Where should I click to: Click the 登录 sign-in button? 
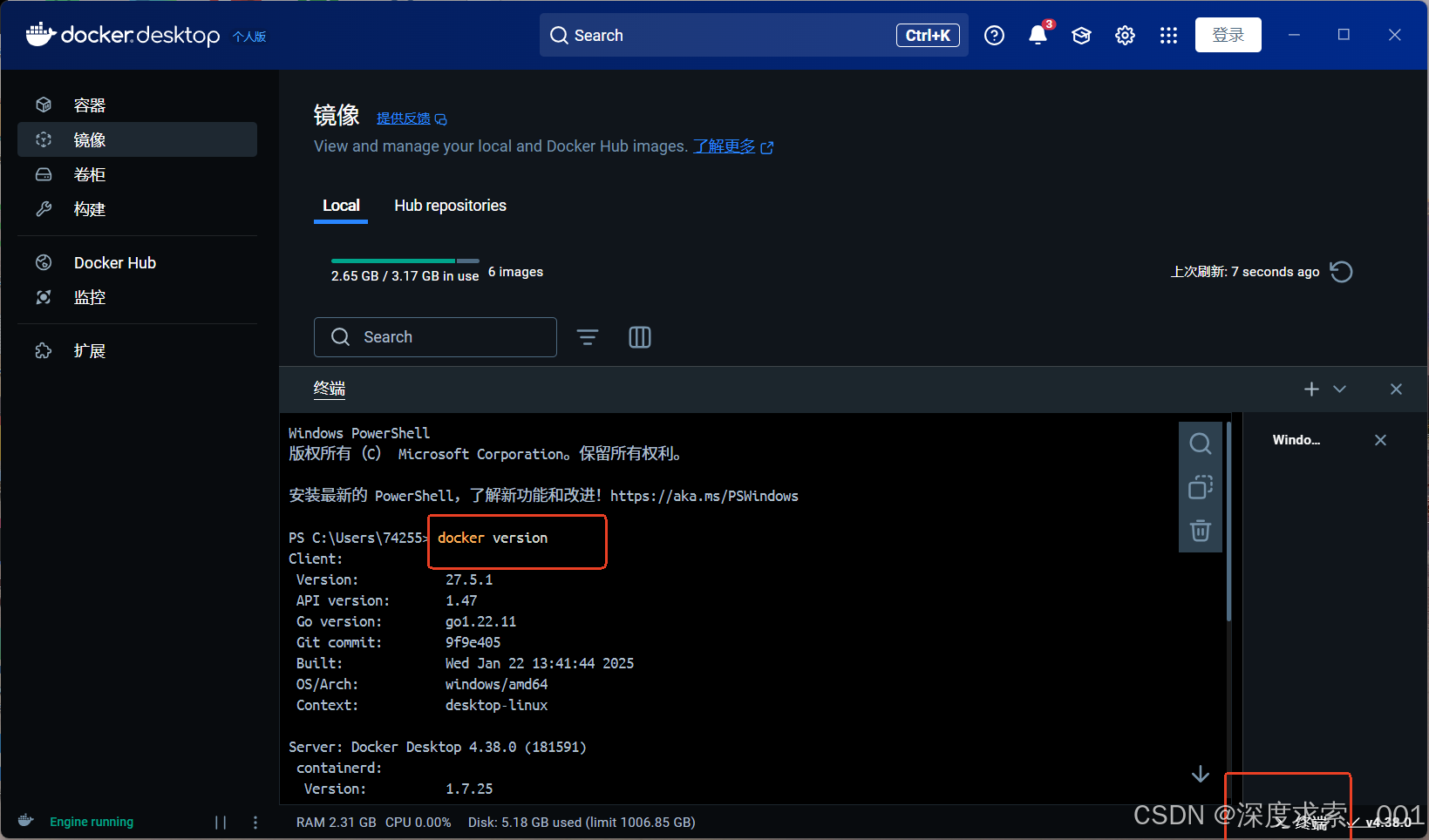point(1228,35)
